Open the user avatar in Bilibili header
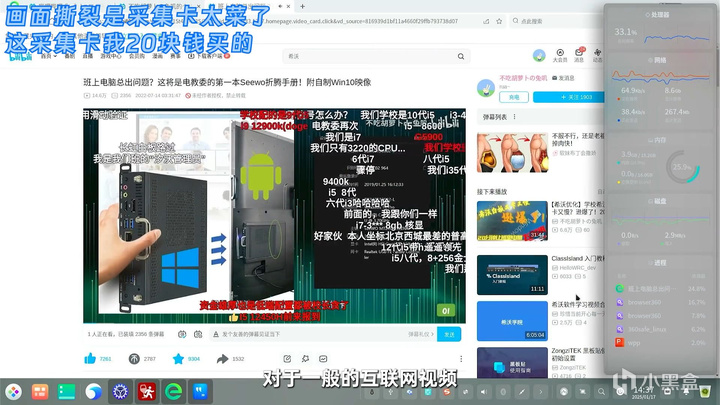Viewport: 720px width, 405px height. (x=539, y=55)
